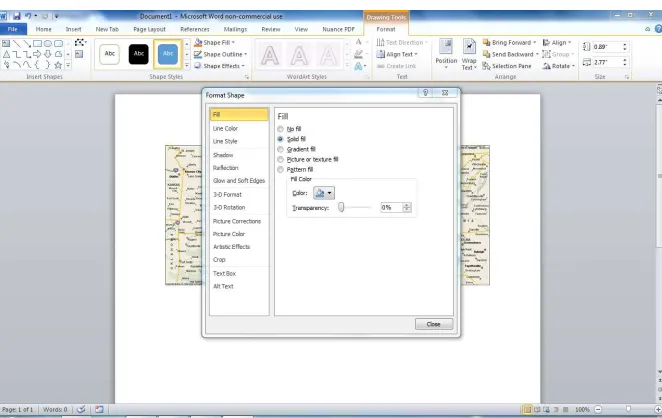Click the zoom slider handle in status bar

[x=628, y=409]
